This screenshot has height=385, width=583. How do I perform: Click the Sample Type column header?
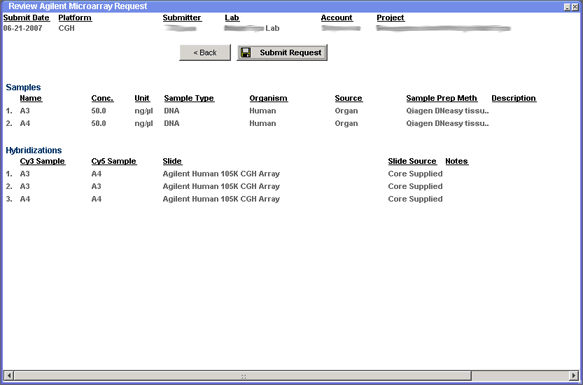[189, 98]
